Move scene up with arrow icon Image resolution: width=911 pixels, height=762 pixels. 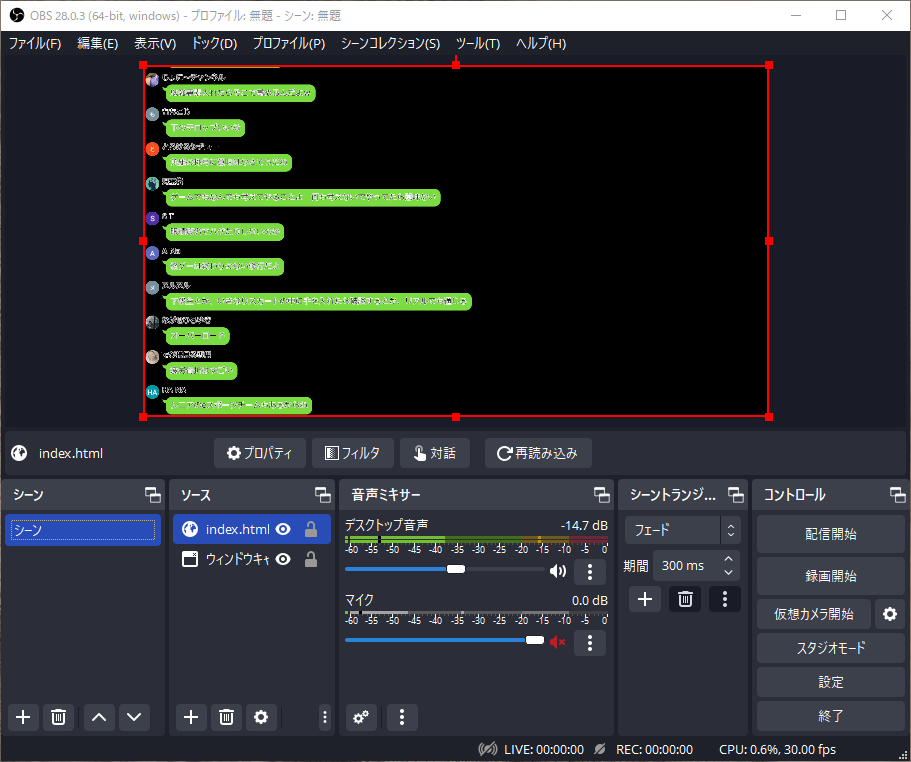(x=98, y=717)
